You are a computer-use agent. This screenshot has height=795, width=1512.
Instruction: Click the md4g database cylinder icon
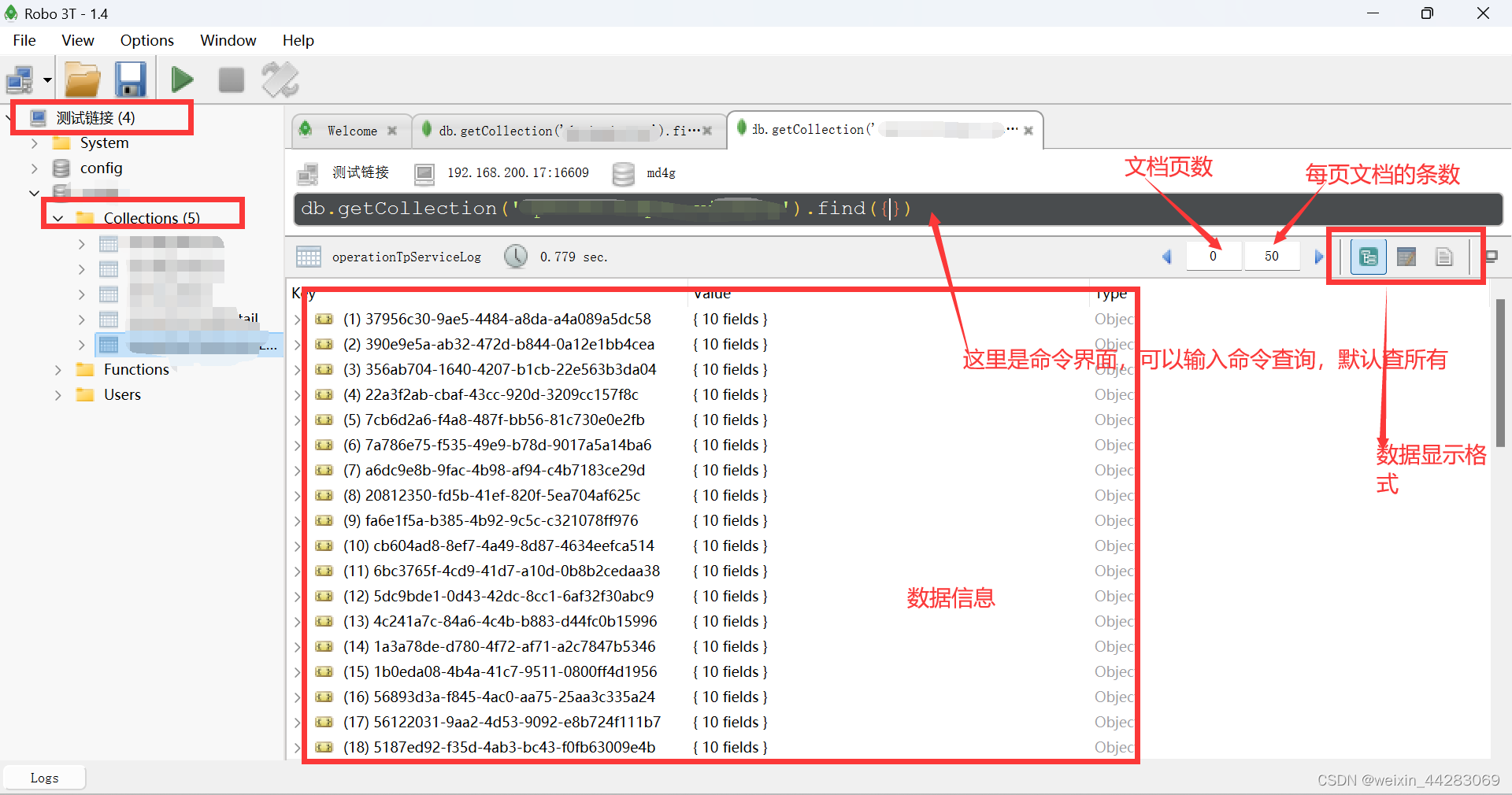click(623, 173)
